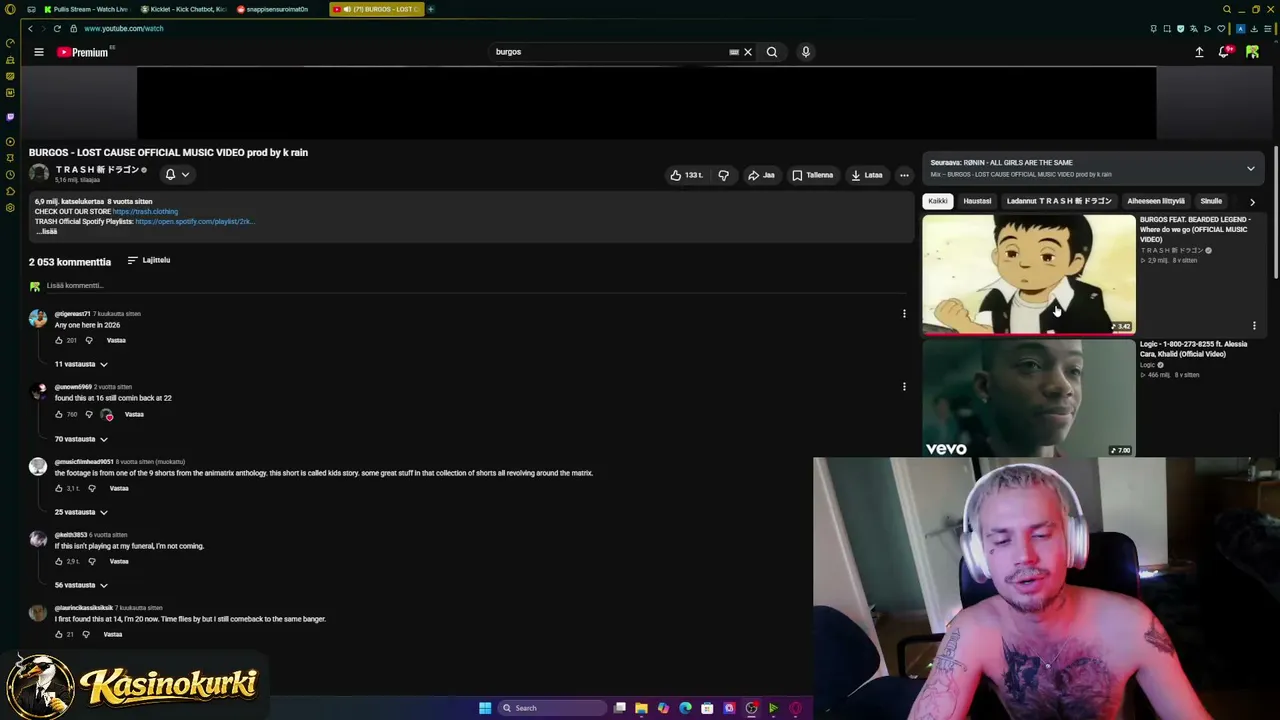Like the 'playing at my funeral' comment

pos(59,561)
